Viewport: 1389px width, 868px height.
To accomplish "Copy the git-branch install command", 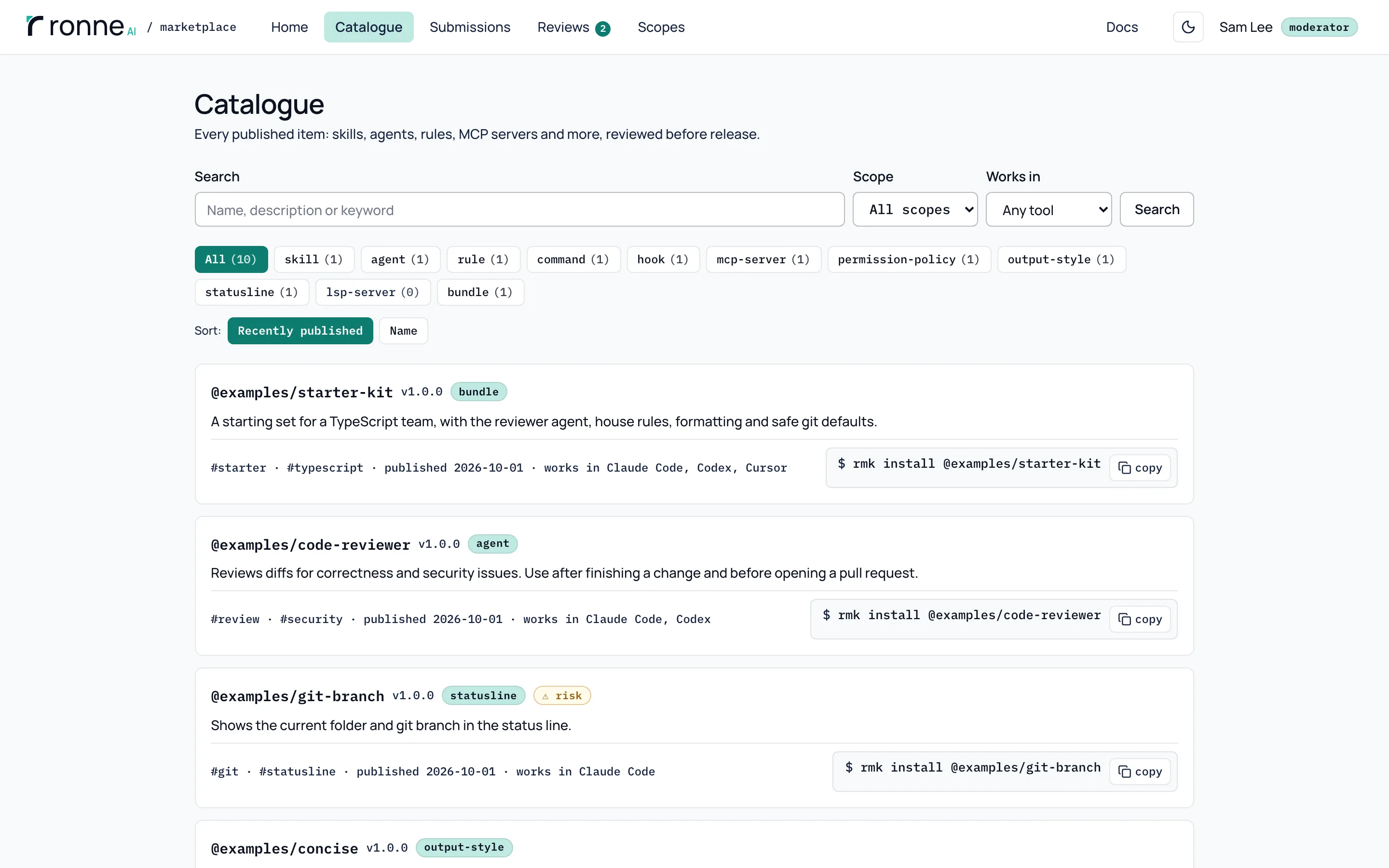I will click(x=1140, y=772).
